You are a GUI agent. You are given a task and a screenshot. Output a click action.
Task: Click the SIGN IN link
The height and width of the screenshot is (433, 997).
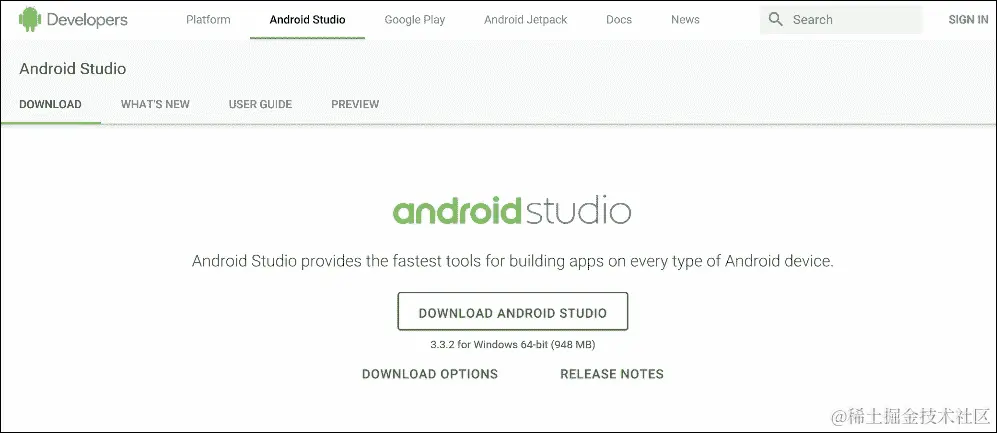pyautogui.click(x=968, y=20)
